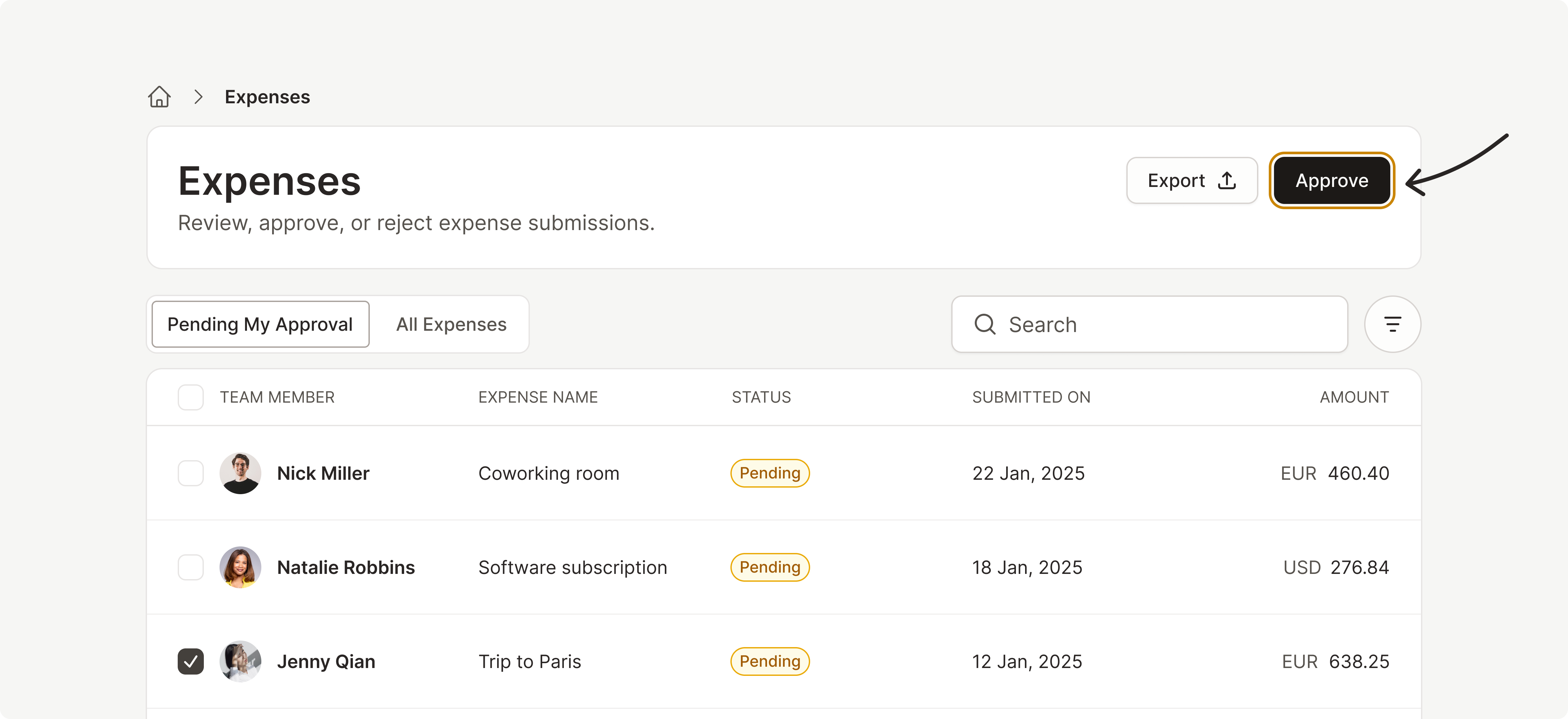Open the Trip to Paris expense
The width and height of the screenshot is (1568, 719).
(x=530, y=661)
